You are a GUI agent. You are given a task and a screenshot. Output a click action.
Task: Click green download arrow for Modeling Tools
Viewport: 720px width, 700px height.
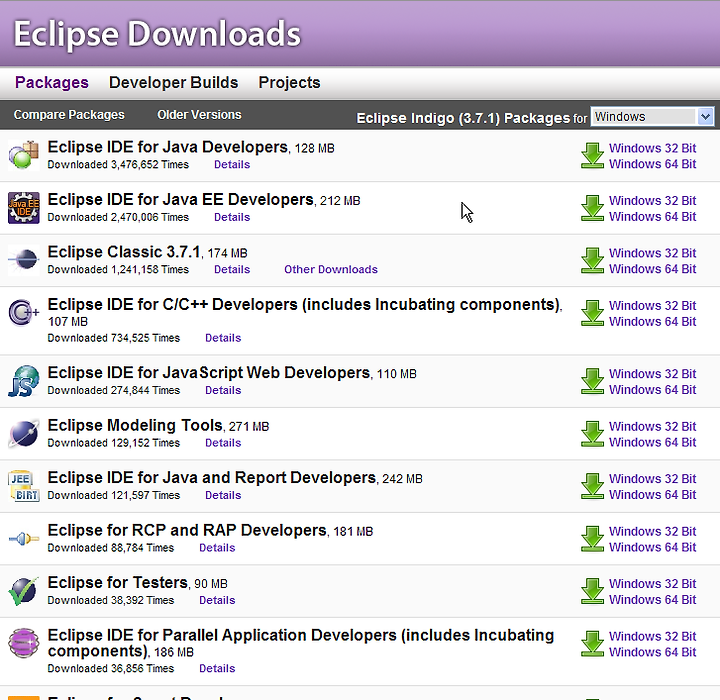pos(592,434)
